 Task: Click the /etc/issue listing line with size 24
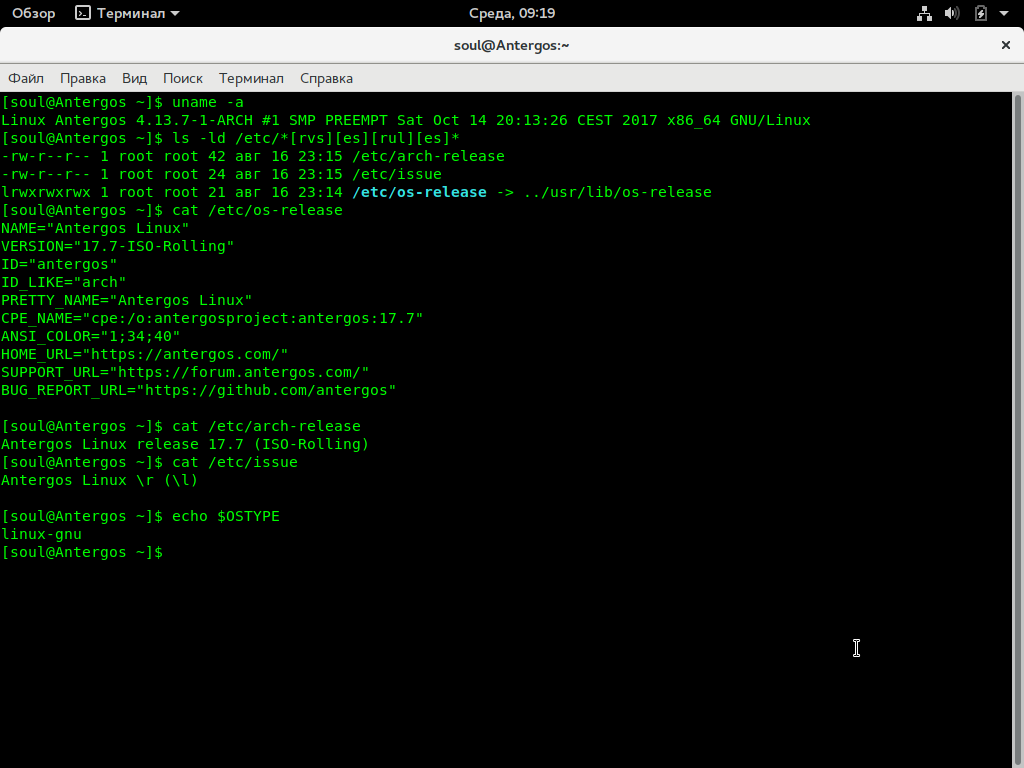tap(221, 174)
